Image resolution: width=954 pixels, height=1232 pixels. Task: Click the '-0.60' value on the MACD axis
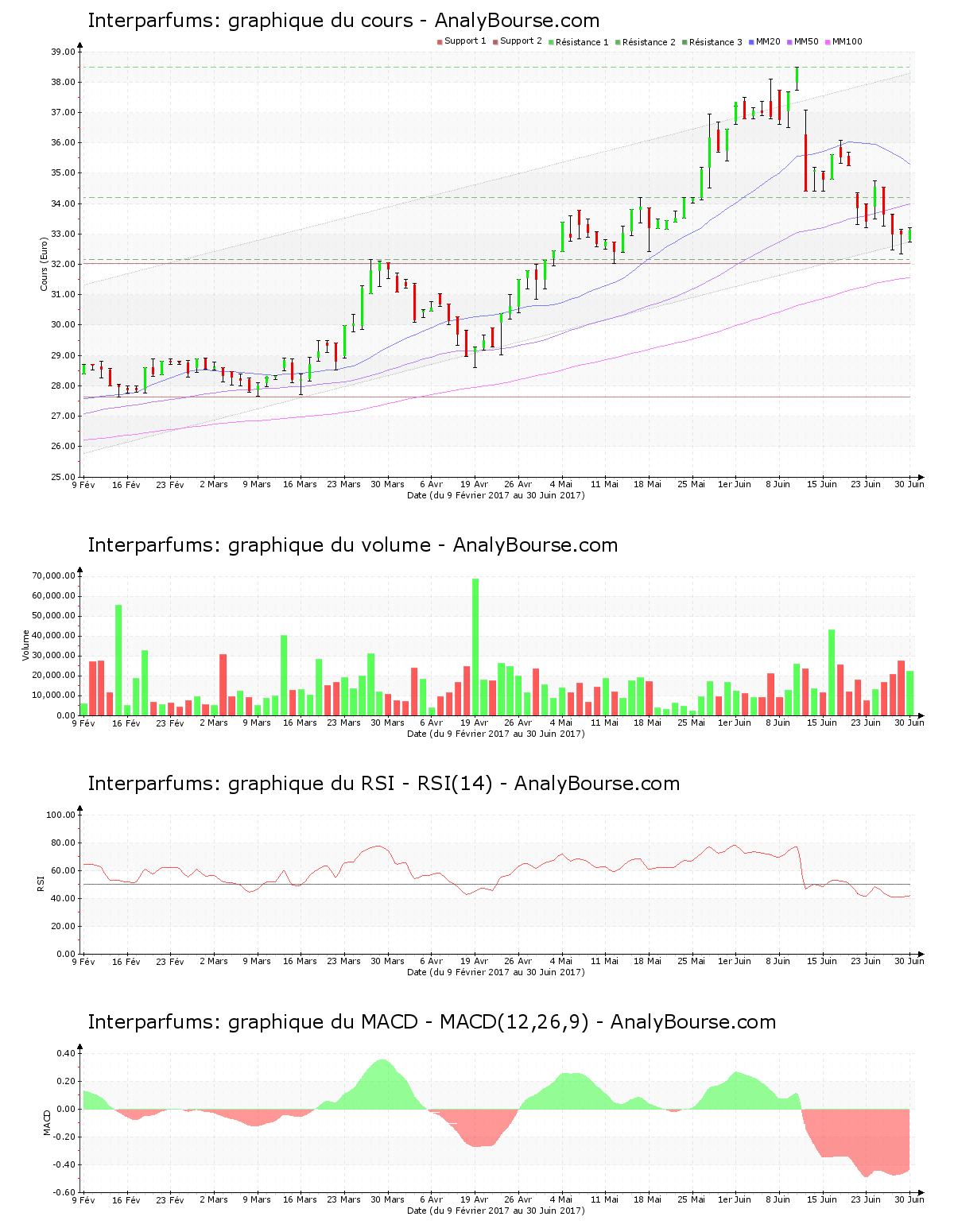(x=64, y=1192)
